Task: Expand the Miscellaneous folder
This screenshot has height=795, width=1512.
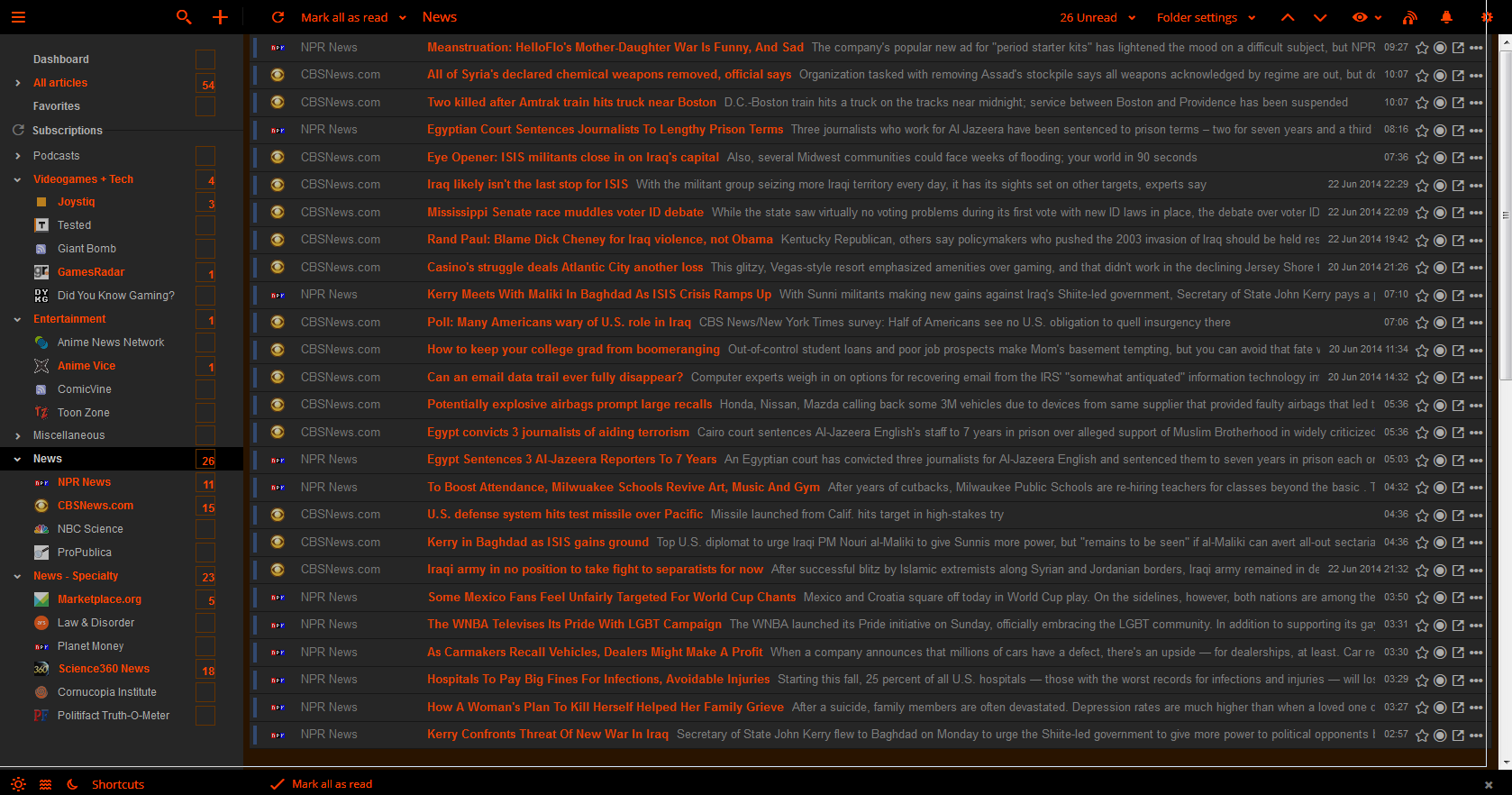Action: (x=18, y=435)
